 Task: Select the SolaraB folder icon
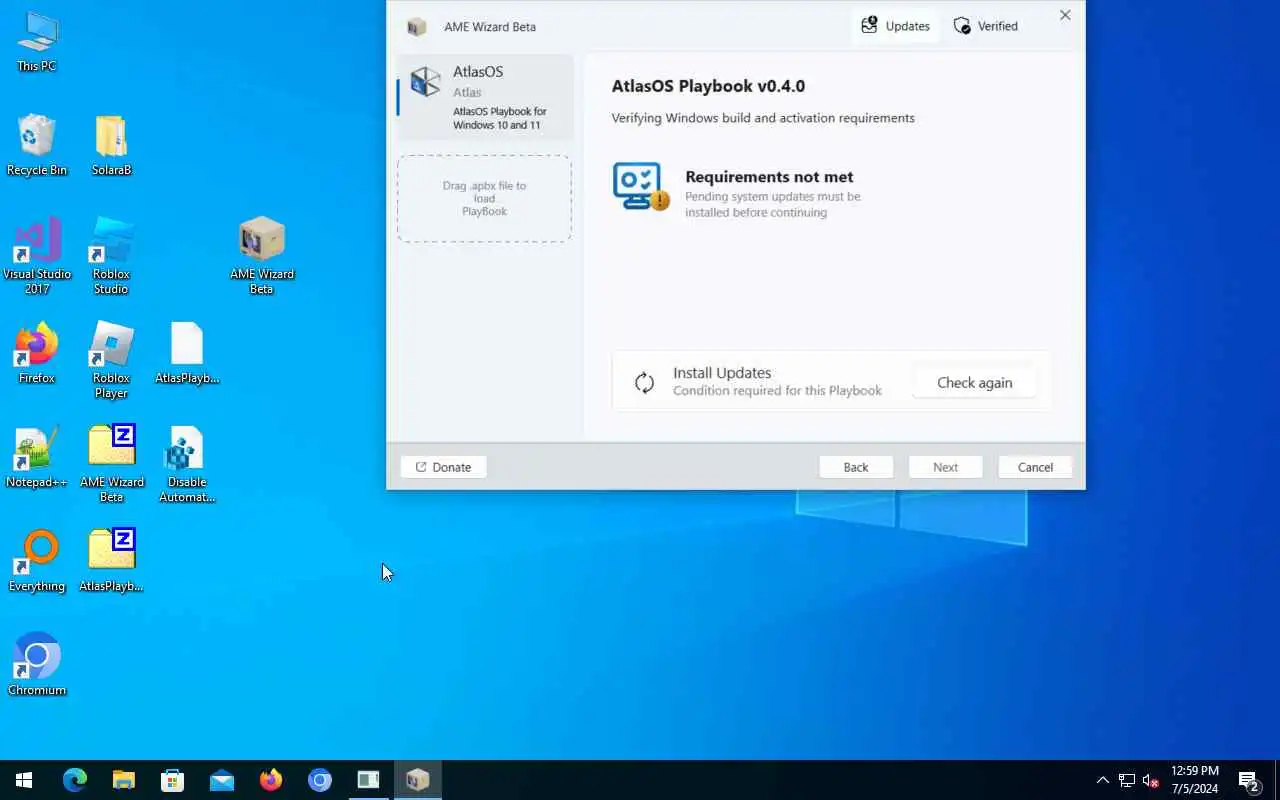pos(111,146)
